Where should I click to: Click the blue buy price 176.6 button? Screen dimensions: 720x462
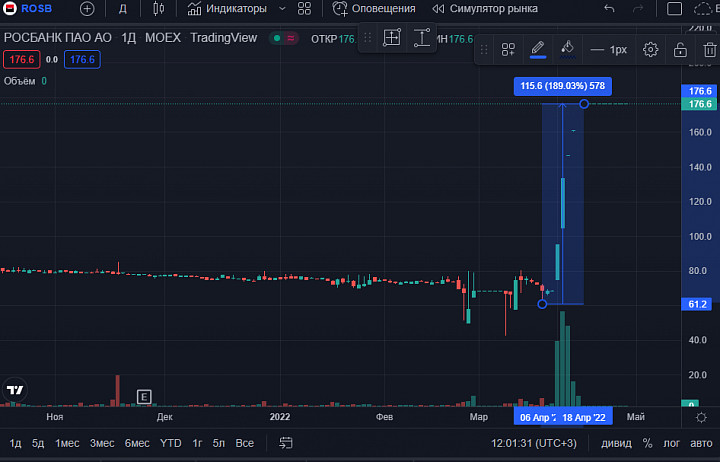(82, 60)
